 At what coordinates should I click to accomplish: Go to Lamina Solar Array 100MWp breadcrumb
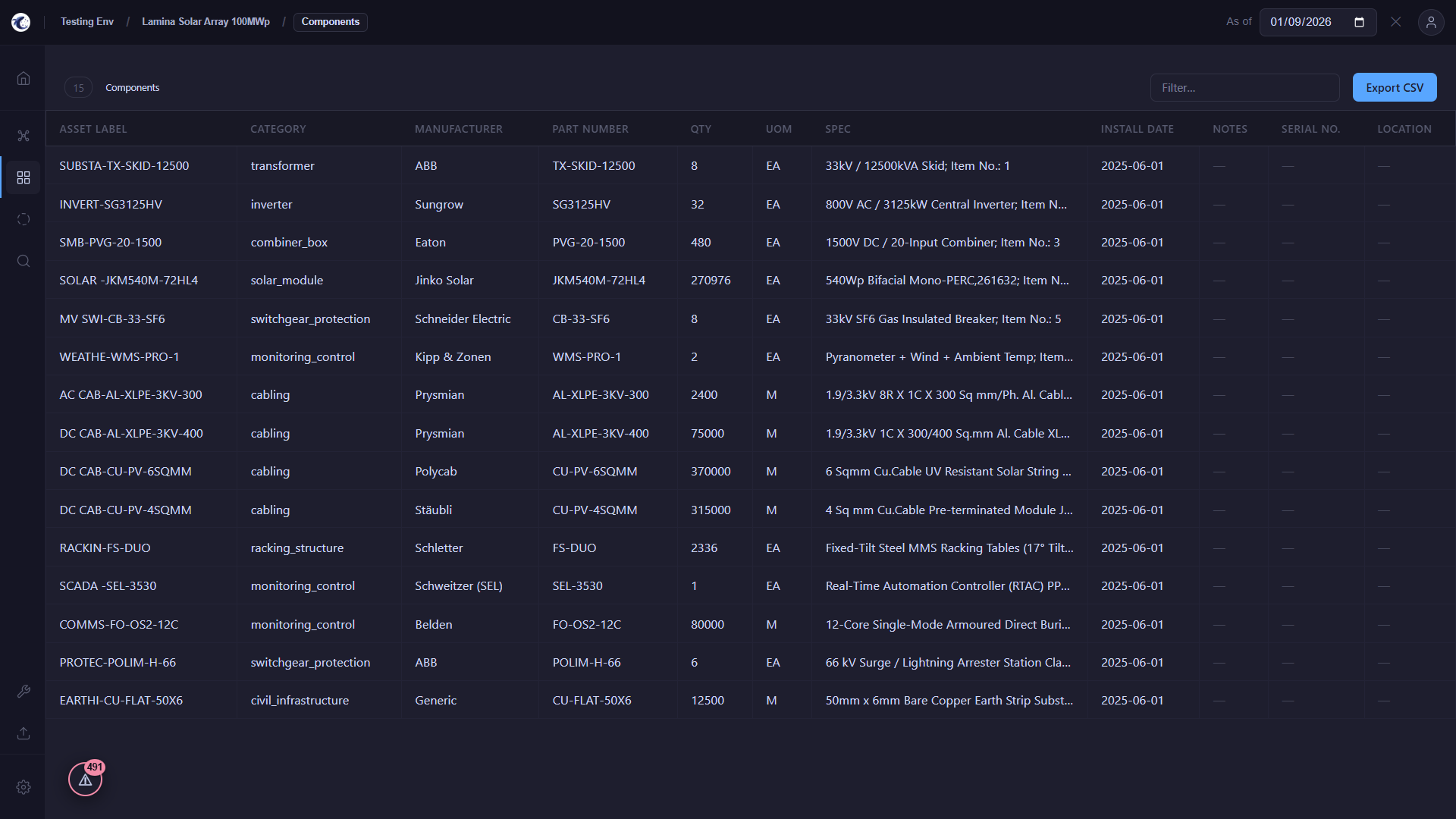[206, 22]
